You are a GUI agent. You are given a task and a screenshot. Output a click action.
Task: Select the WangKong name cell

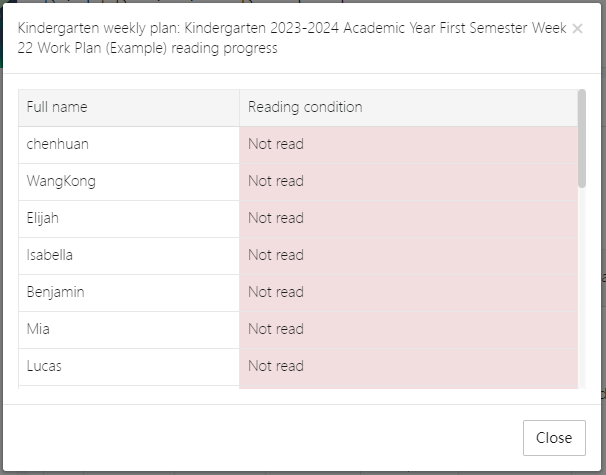click(129, 181)
